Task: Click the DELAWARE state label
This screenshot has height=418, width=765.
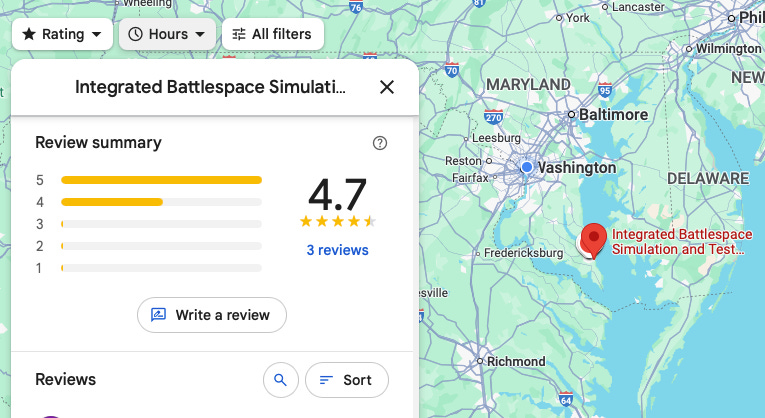Action: (x=707, y=179)
